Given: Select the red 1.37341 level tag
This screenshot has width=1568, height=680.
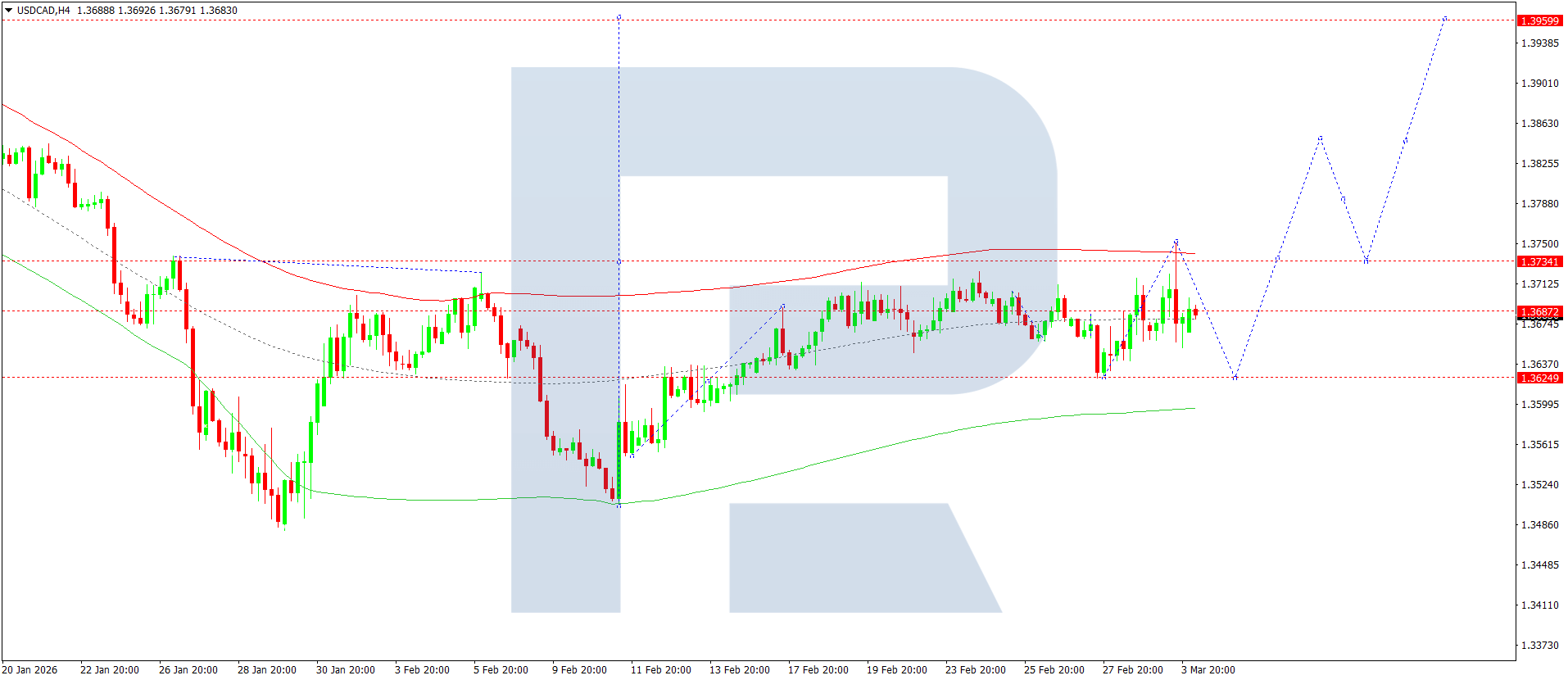Looking at the screenshot, I should click(1539, 261).
